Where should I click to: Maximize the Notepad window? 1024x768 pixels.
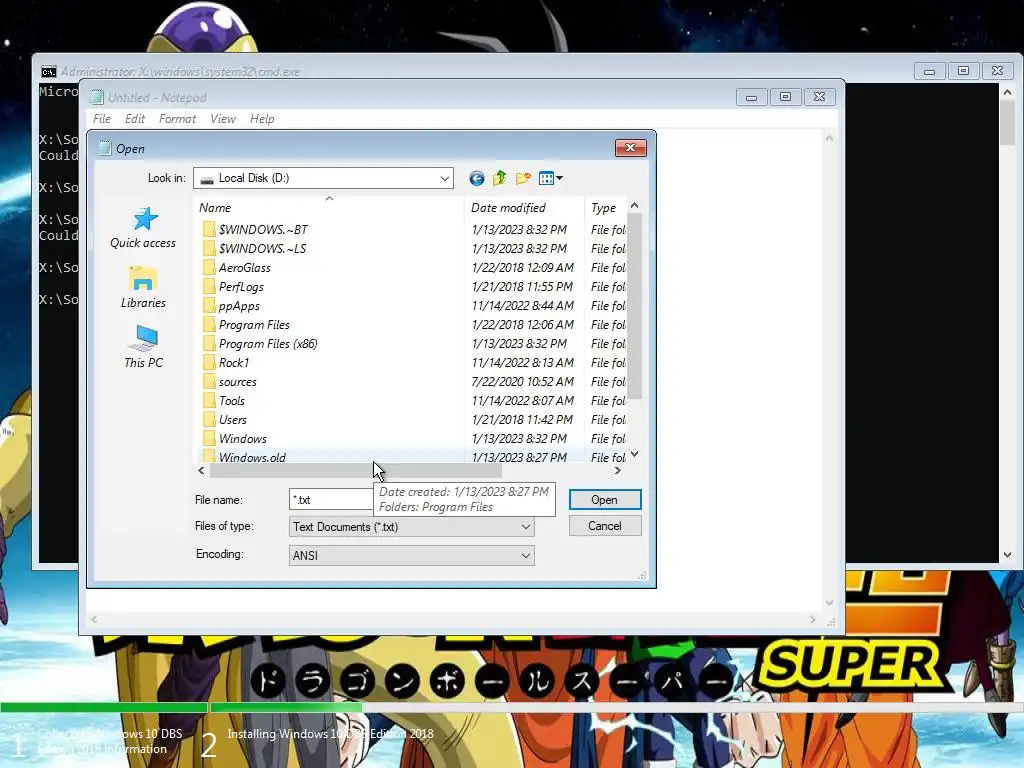click(786, 97)
